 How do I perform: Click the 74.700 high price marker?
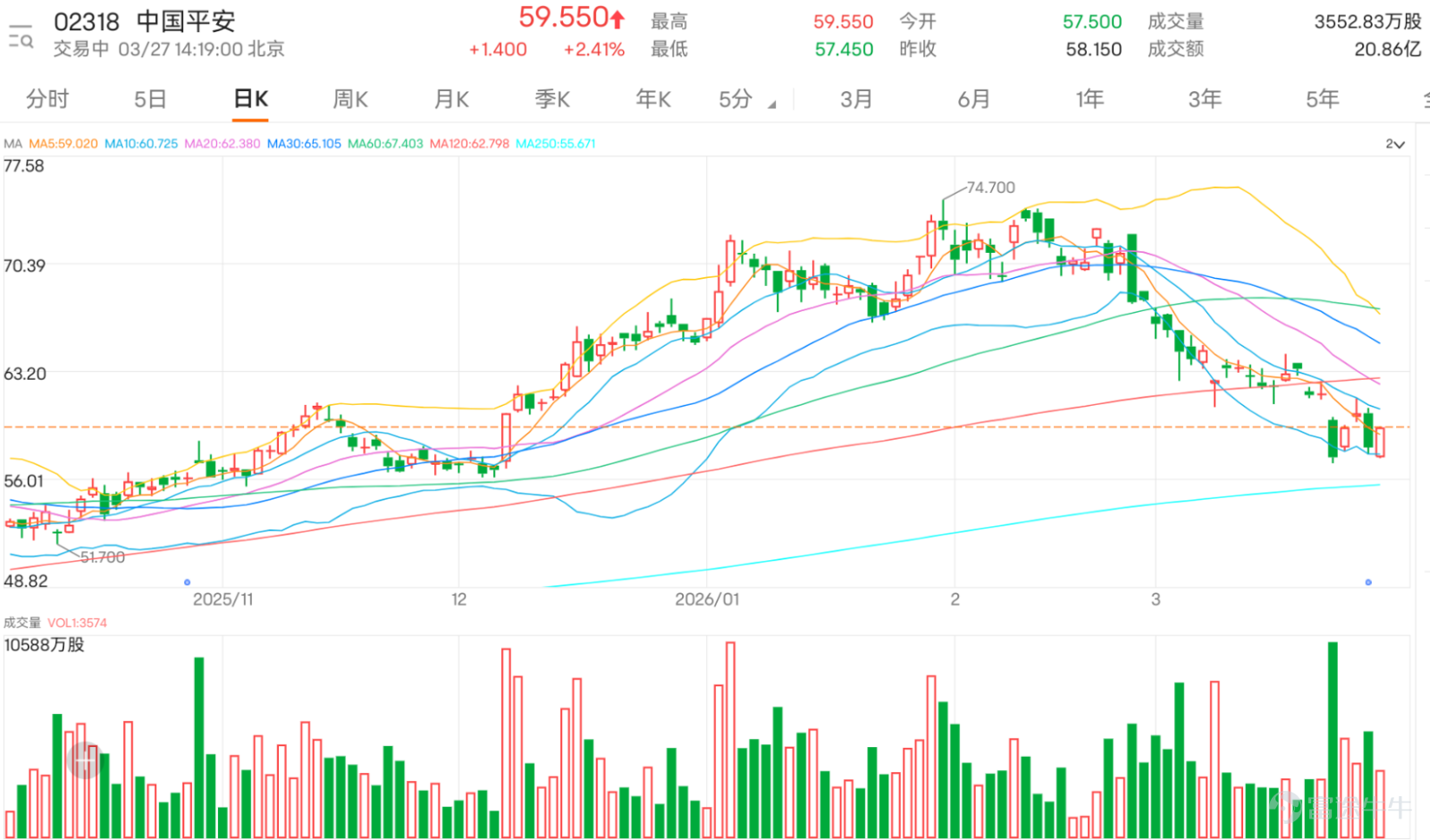[x=990, y=188]
